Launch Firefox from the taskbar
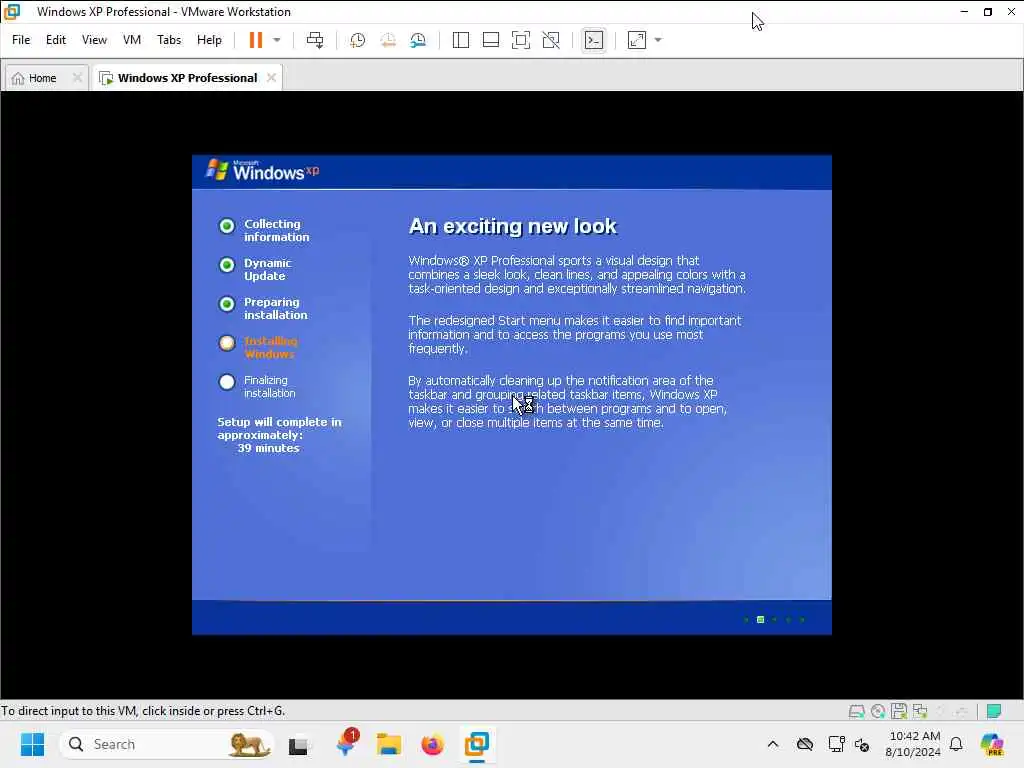Screen dimensions: 1024x768 click(432, 744)
